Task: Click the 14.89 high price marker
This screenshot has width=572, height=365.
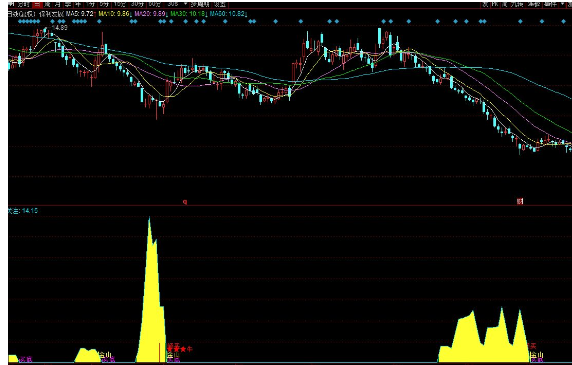Action: point(60,28)
